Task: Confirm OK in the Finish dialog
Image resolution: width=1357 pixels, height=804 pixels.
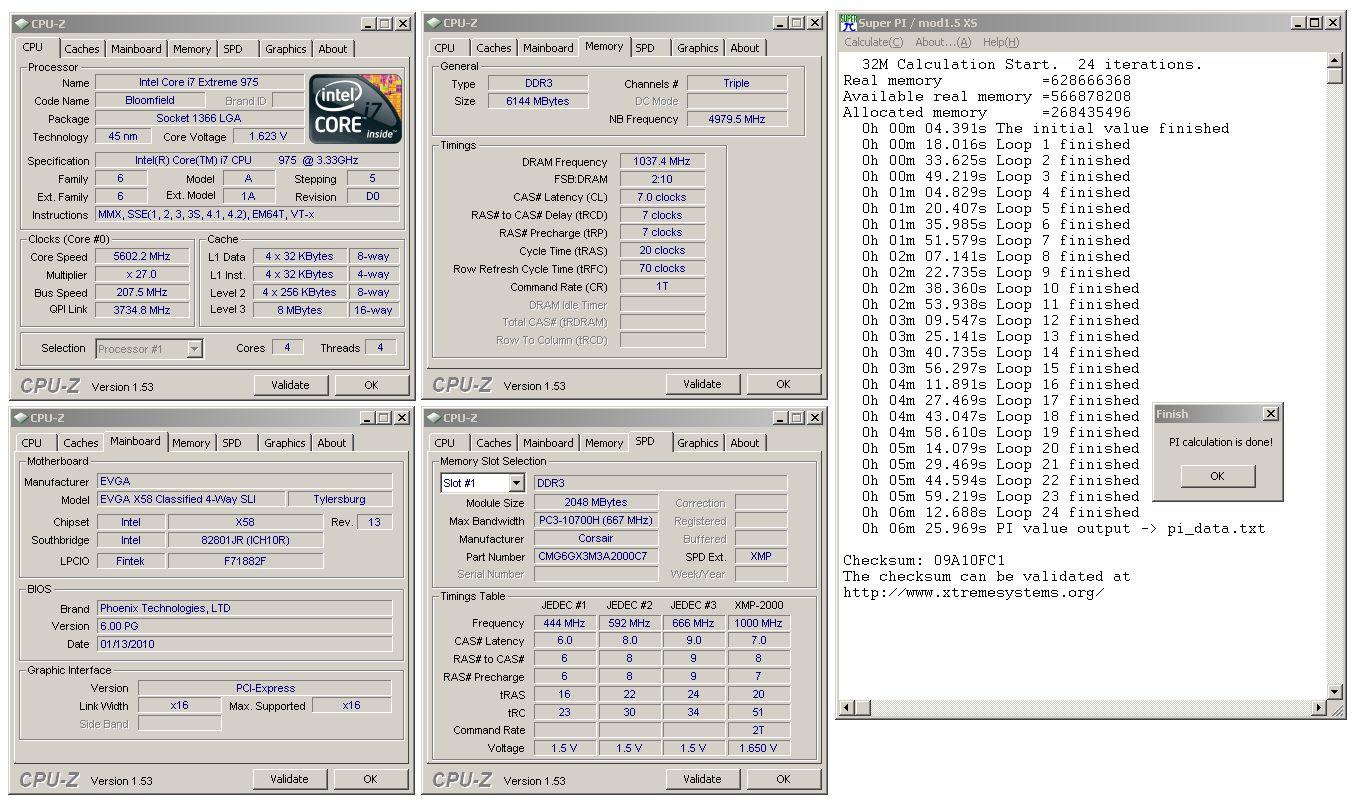Action: (1217, 476)
